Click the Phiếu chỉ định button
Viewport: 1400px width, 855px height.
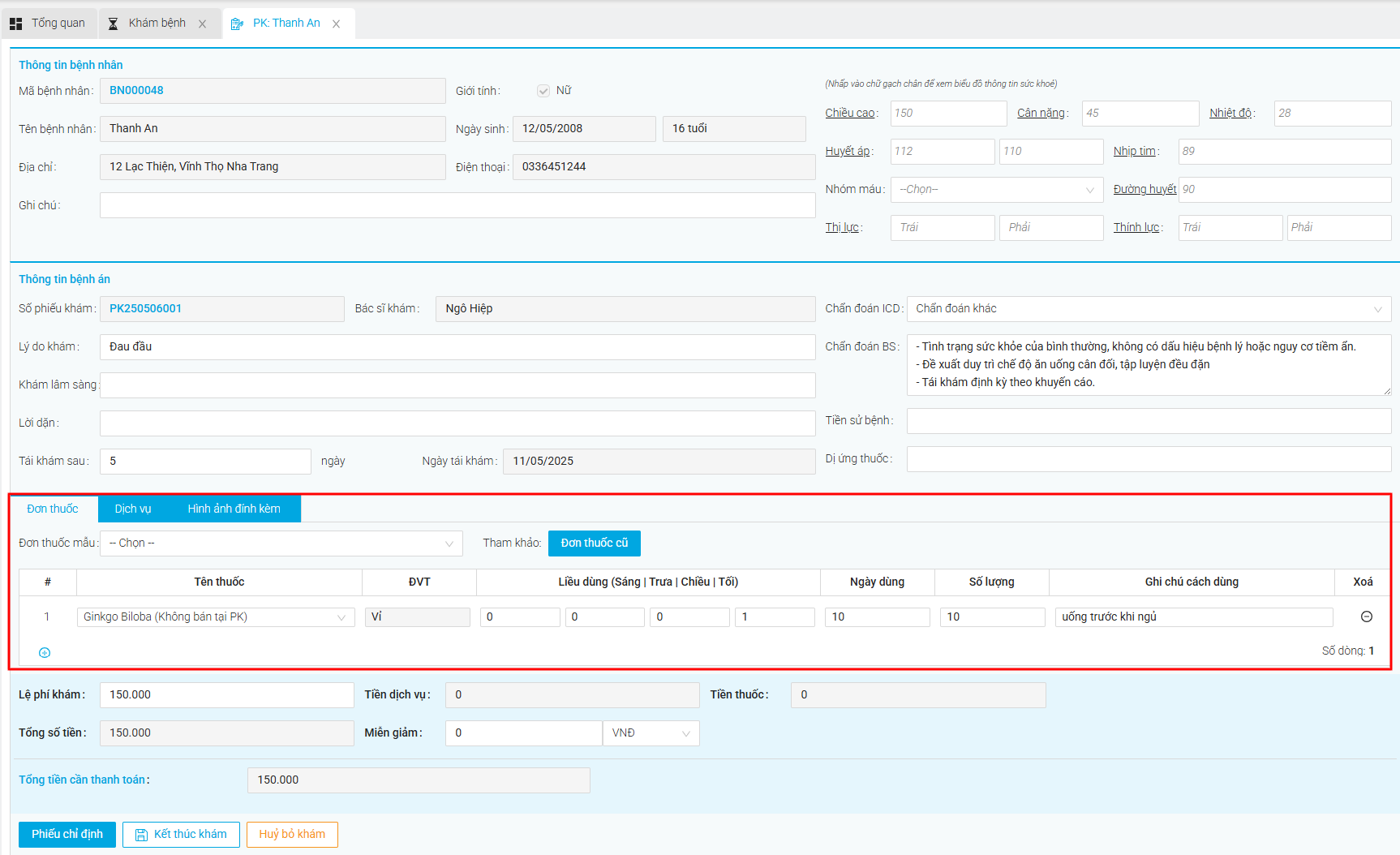click(x=67, y=834)
